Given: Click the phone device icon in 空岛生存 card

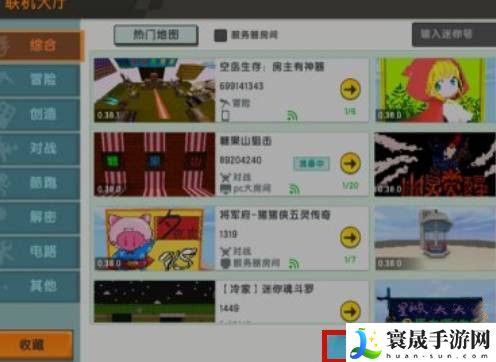Looking at the screenshot, I should (x=225, y=116).
